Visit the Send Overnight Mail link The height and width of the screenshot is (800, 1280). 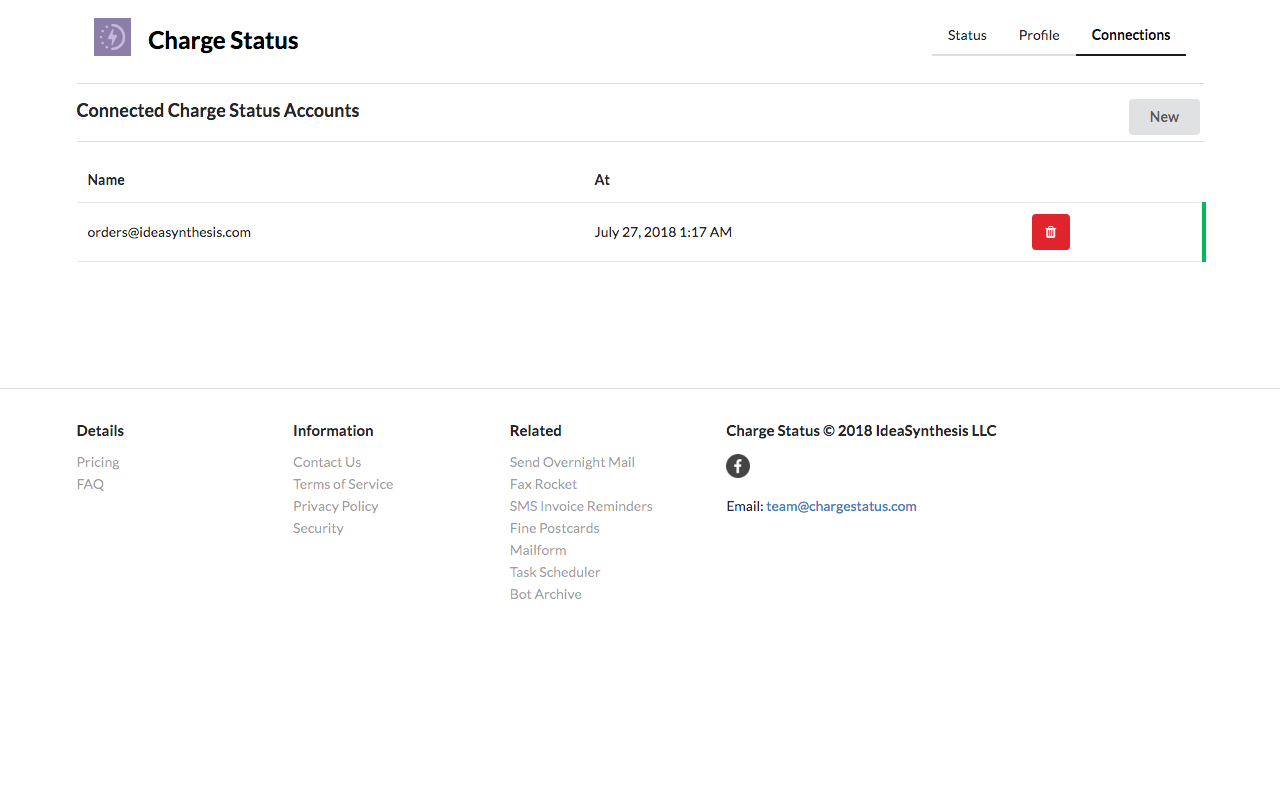[572, 462]
